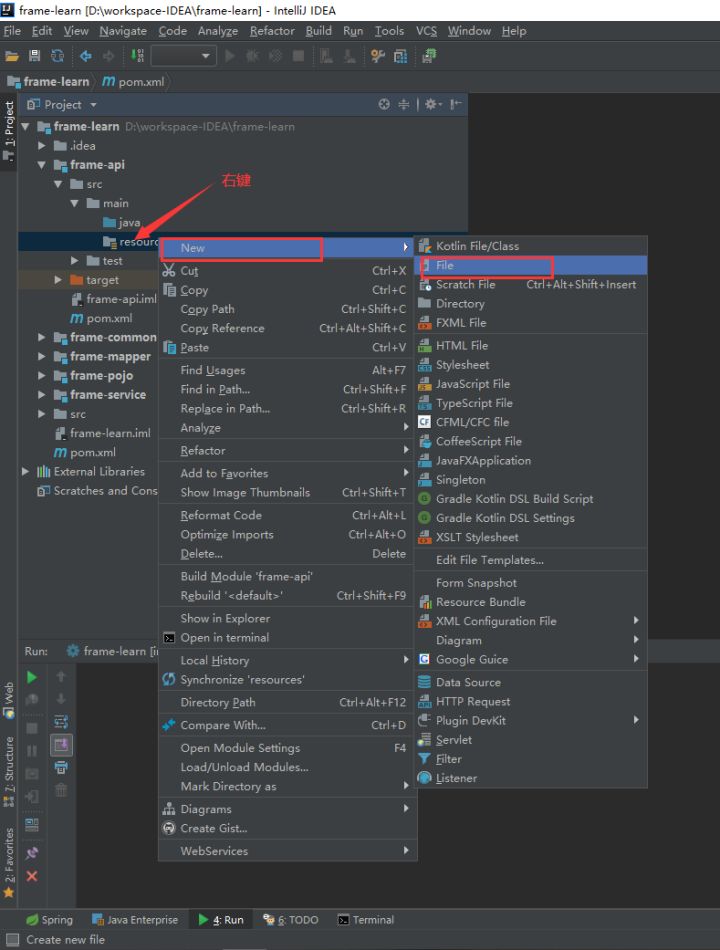Open the 6: TODO tool tab
The width and height of the screenshot is (720, 950).
[290, 920]
